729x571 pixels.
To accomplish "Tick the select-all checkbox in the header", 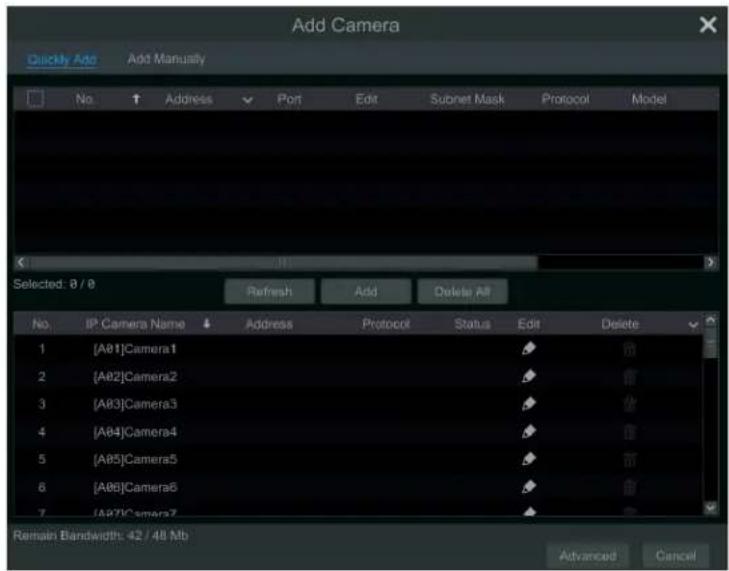I will pos(36,99).
